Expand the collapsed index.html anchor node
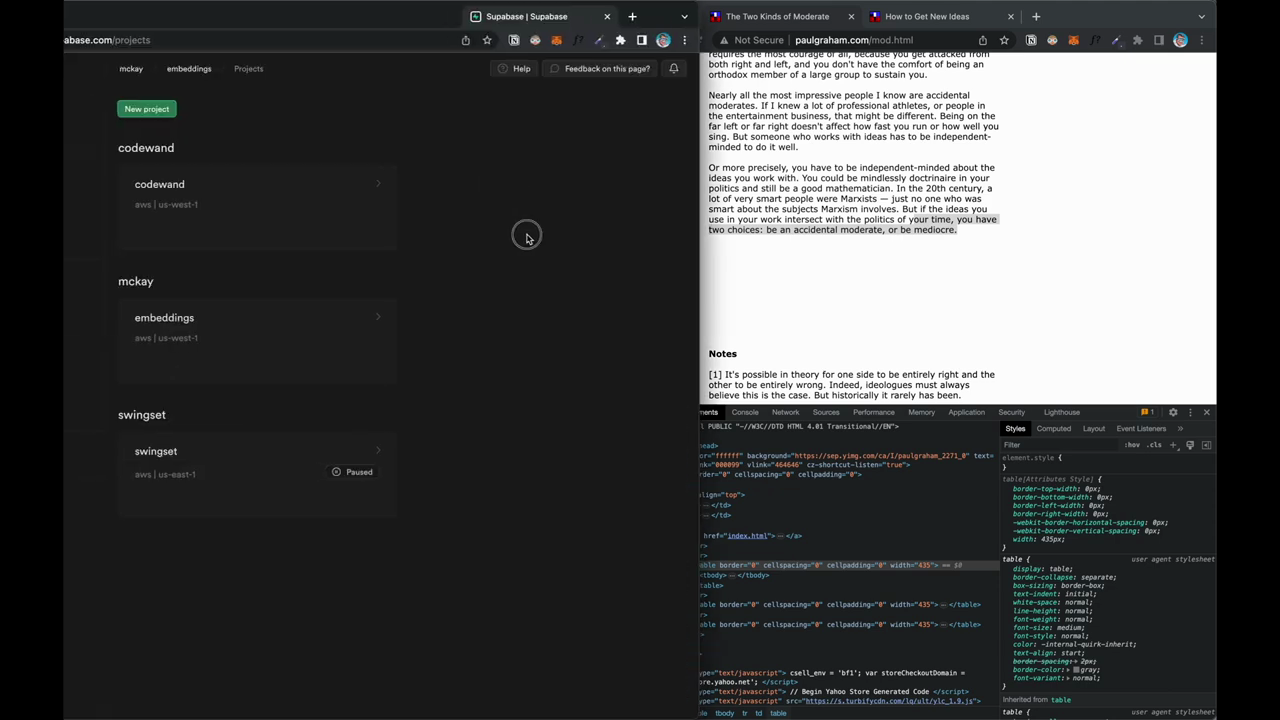This screenshot has width=1280, height=720. [780, 536]
